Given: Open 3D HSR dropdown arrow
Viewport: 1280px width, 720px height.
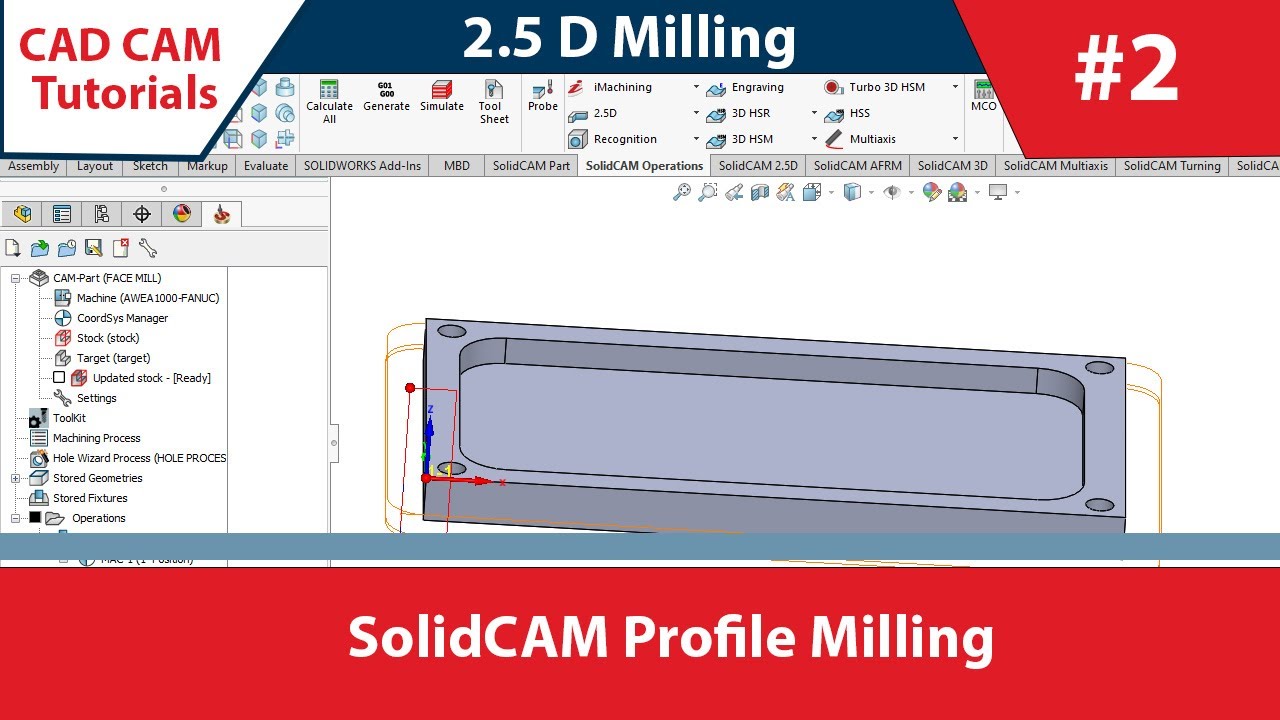Looking at the screenshot, I should click(x=814, y=113).
